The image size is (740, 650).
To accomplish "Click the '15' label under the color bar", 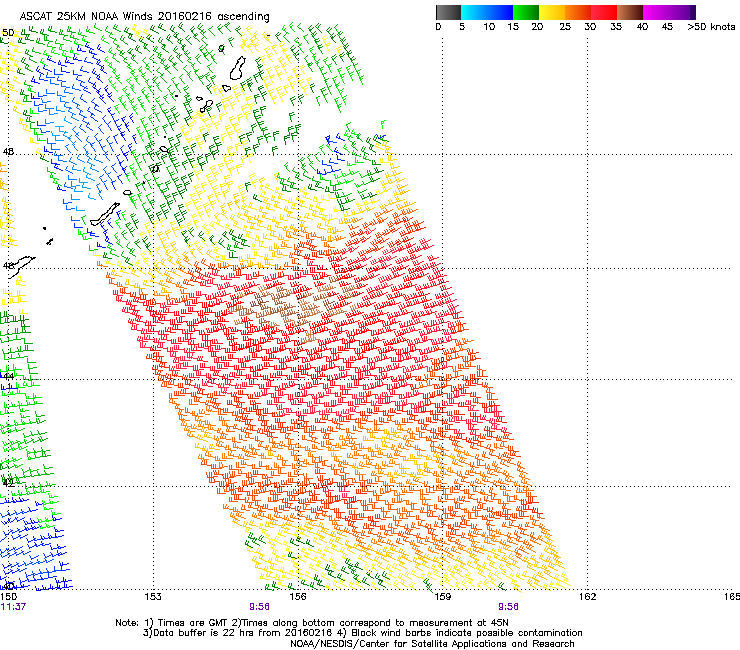I will [513, 27].
